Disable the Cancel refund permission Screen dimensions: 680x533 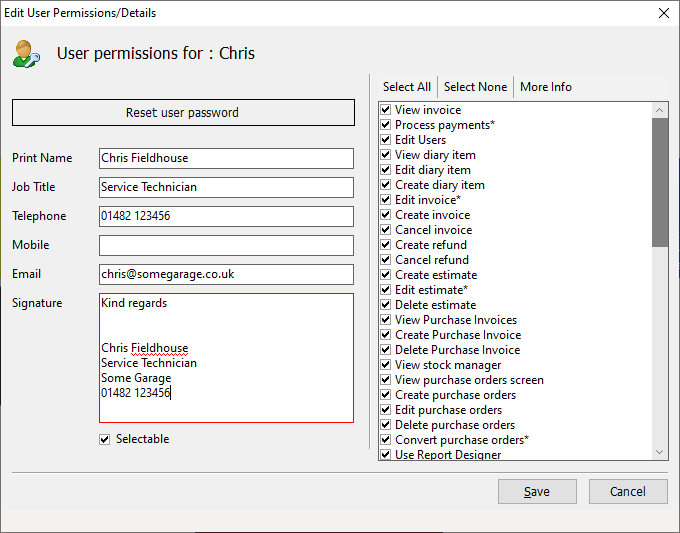(x=386, y=260)
